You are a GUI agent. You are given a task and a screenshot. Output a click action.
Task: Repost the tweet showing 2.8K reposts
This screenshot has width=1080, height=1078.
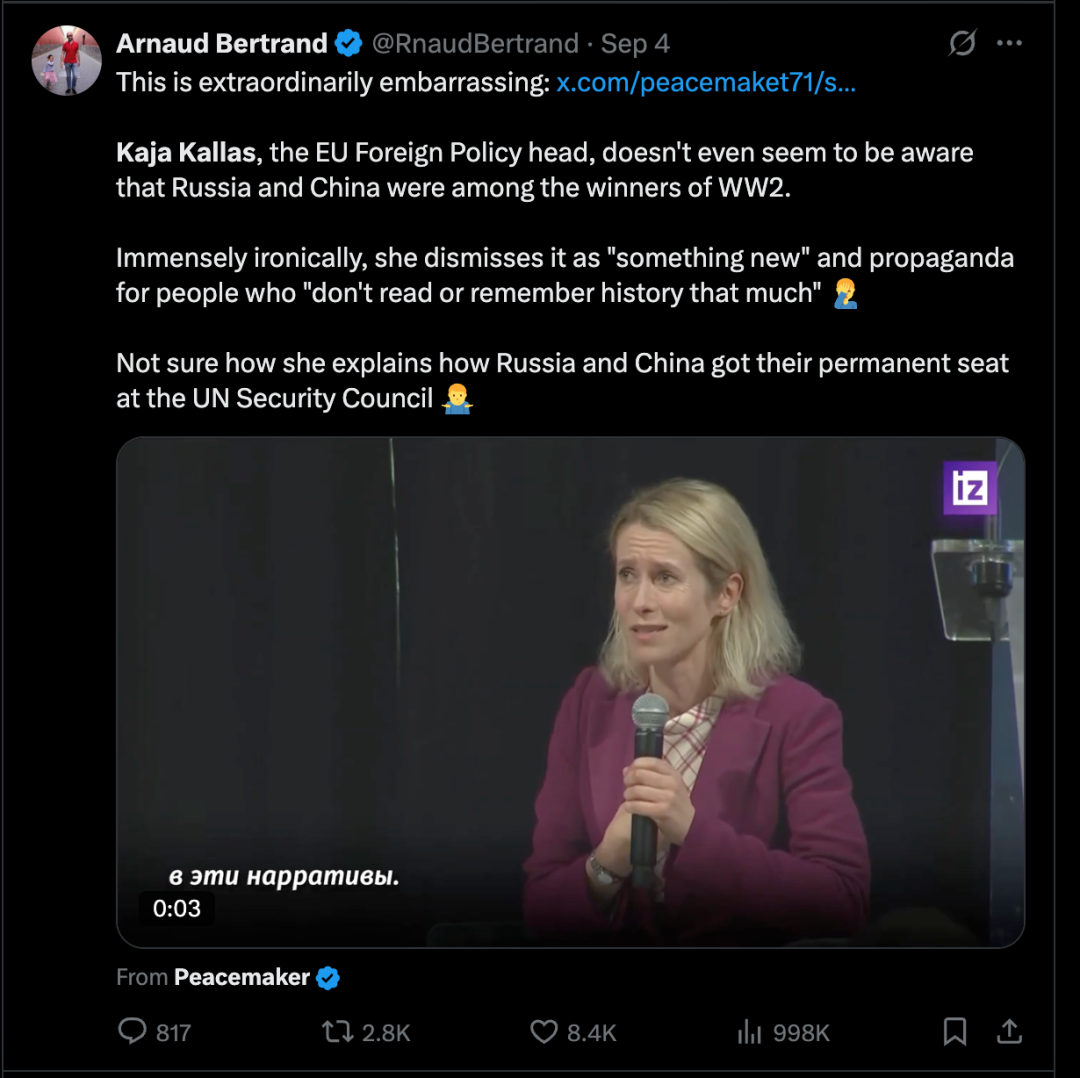click(366, 1032)
